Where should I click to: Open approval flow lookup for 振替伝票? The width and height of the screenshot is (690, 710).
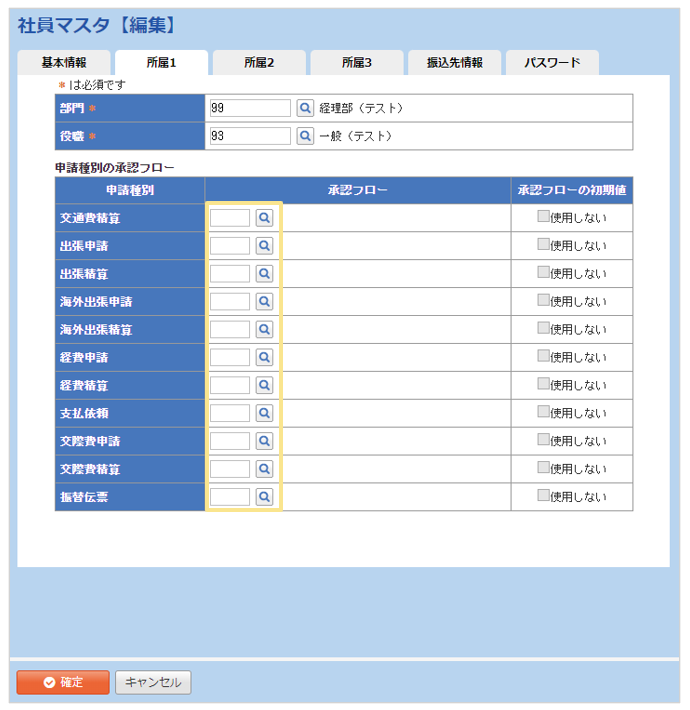[264, 496]
